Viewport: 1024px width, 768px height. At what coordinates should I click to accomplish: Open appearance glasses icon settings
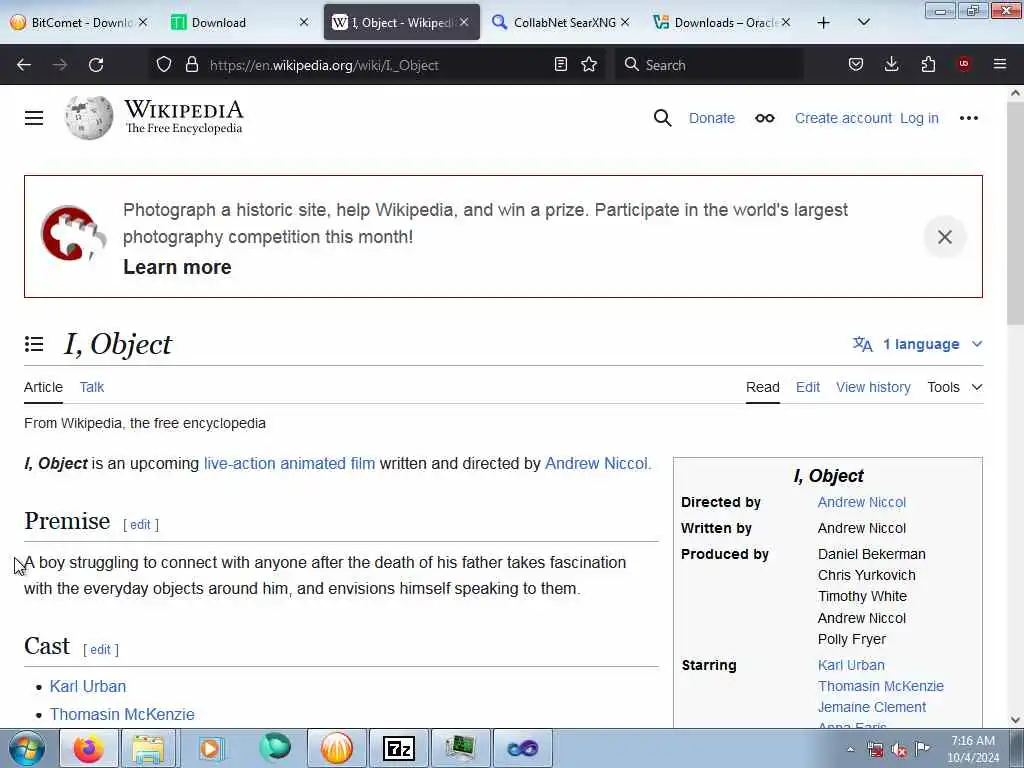click(765, 118)
